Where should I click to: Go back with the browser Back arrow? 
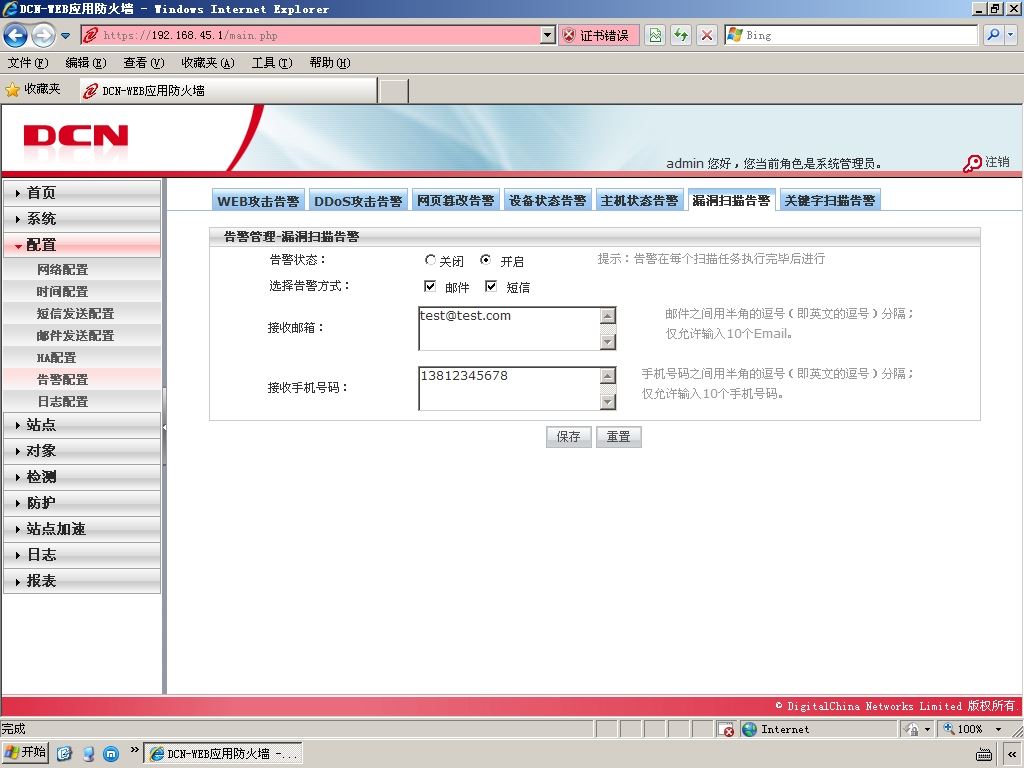[x=16, y=35]
